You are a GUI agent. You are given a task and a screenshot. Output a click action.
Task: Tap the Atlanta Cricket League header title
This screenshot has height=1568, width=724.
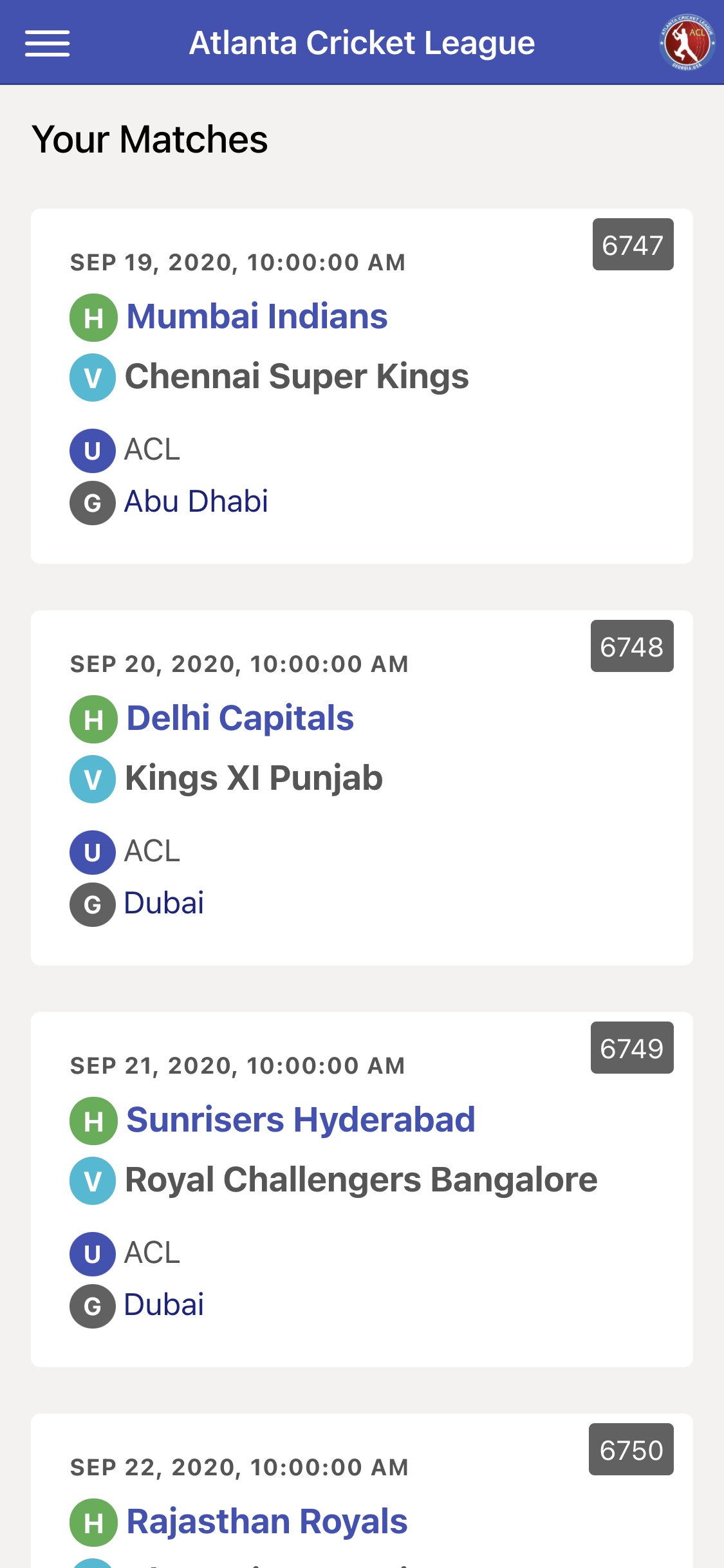(x=362, y=43)
